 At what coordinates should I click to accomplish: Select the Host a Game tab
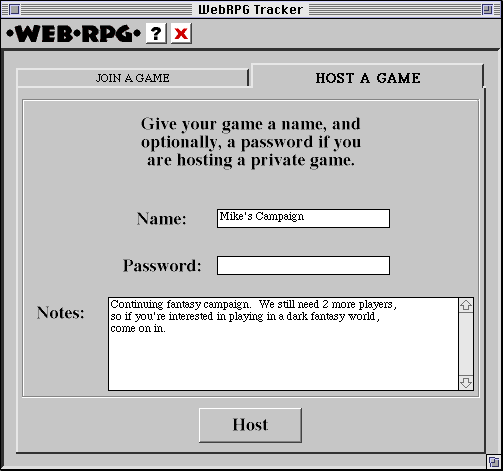tap(367, 77)
